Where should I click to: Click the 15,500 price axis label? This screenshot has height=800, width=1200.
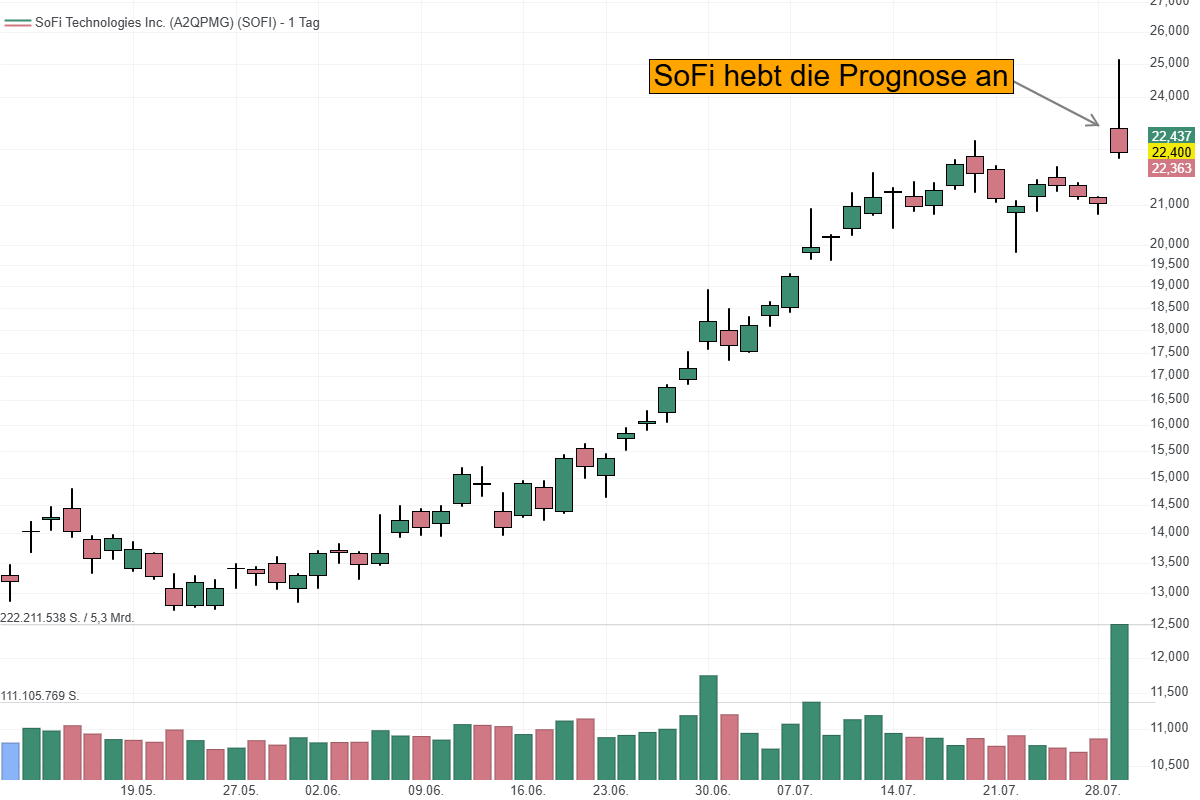coord(1170,450)
